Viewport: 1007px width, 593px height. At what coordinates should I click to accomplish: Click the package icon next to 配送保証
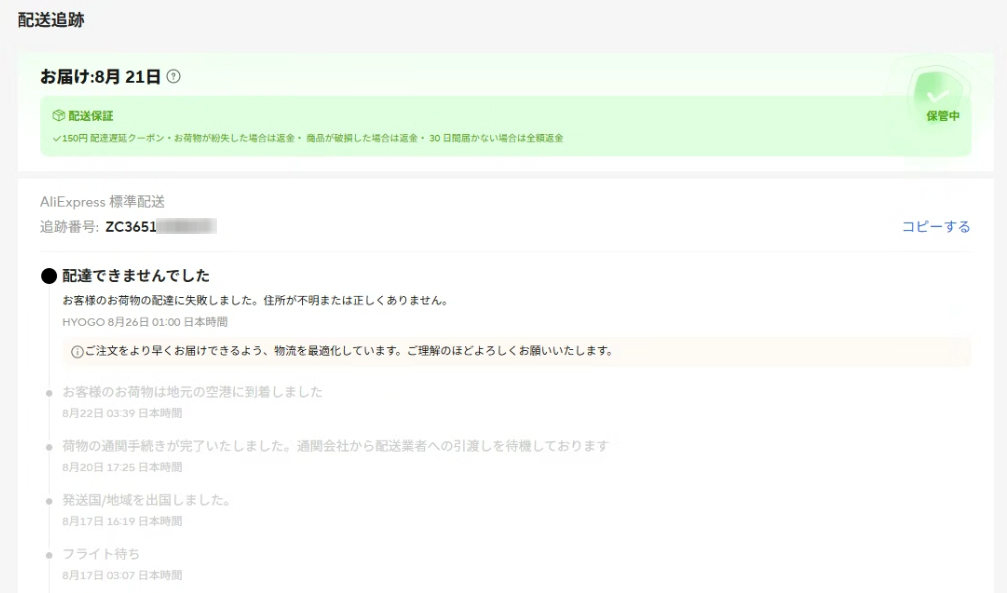click(58, 116)
